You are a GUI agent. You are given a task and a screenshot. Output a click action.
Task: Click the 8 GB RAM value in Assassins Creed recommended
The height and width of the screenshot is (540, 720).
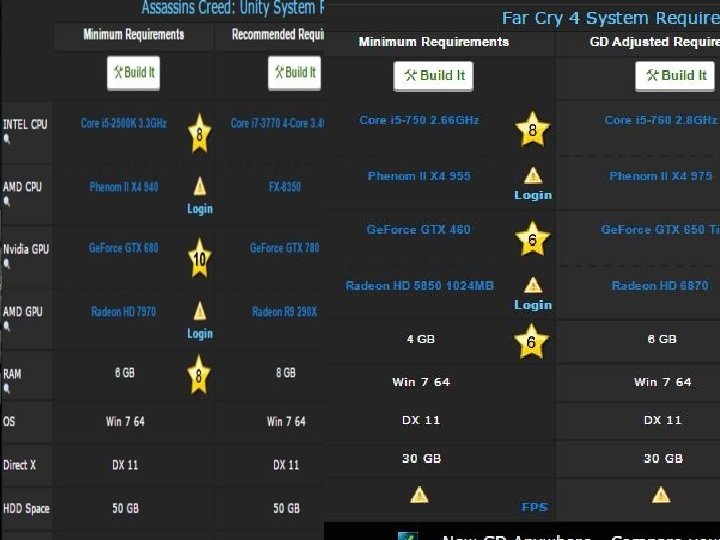[286, 372]
